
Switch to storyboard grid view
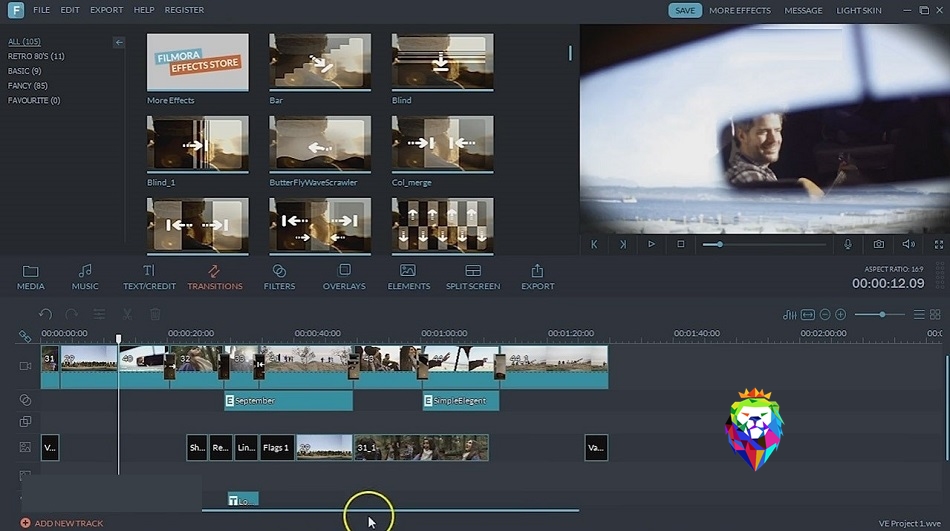935,315
